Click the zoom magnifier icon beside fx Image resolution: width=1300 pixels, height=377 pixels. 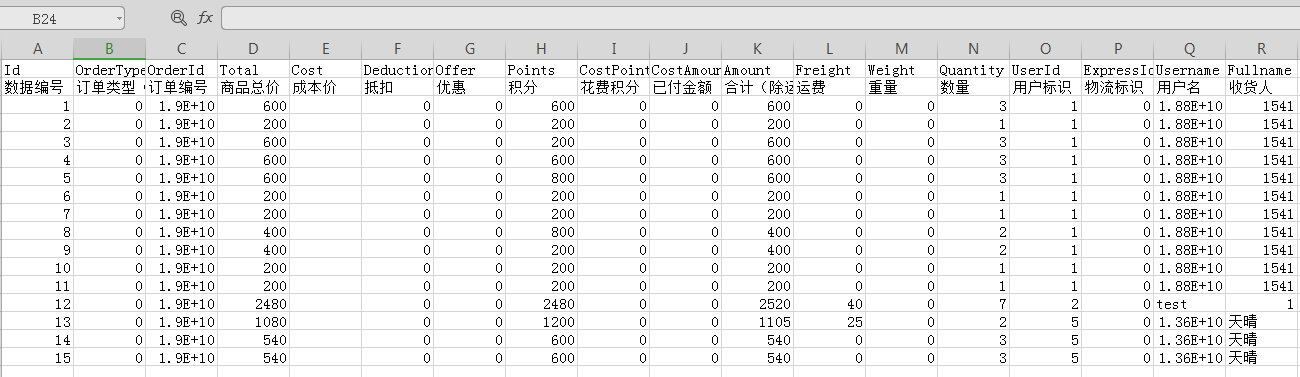click(179, 18)
